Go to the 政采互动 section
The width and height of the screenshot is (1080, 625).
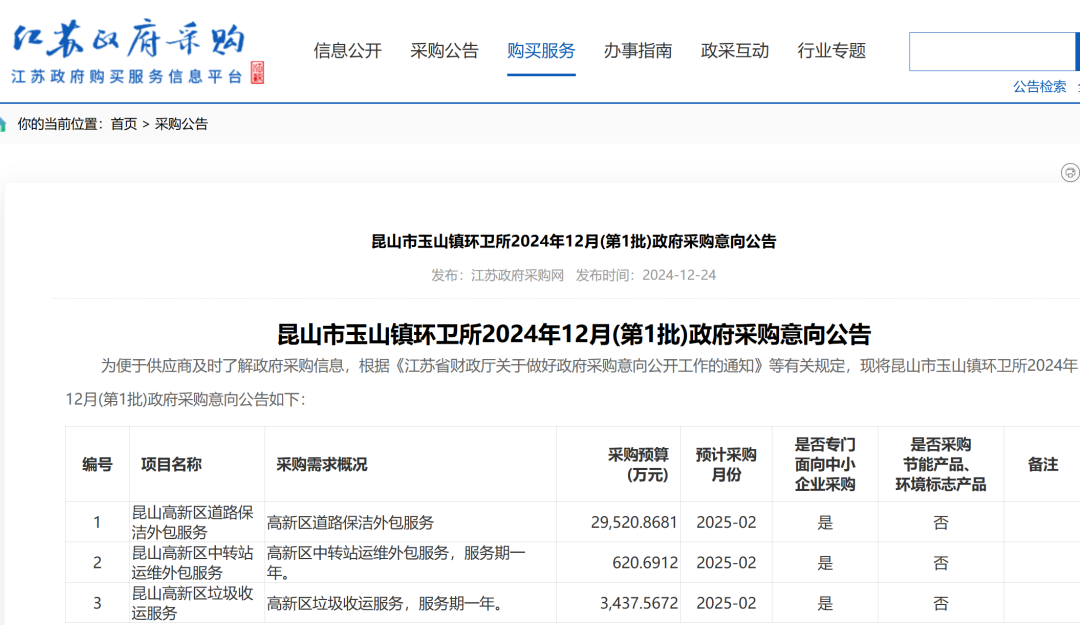point(735,50)
